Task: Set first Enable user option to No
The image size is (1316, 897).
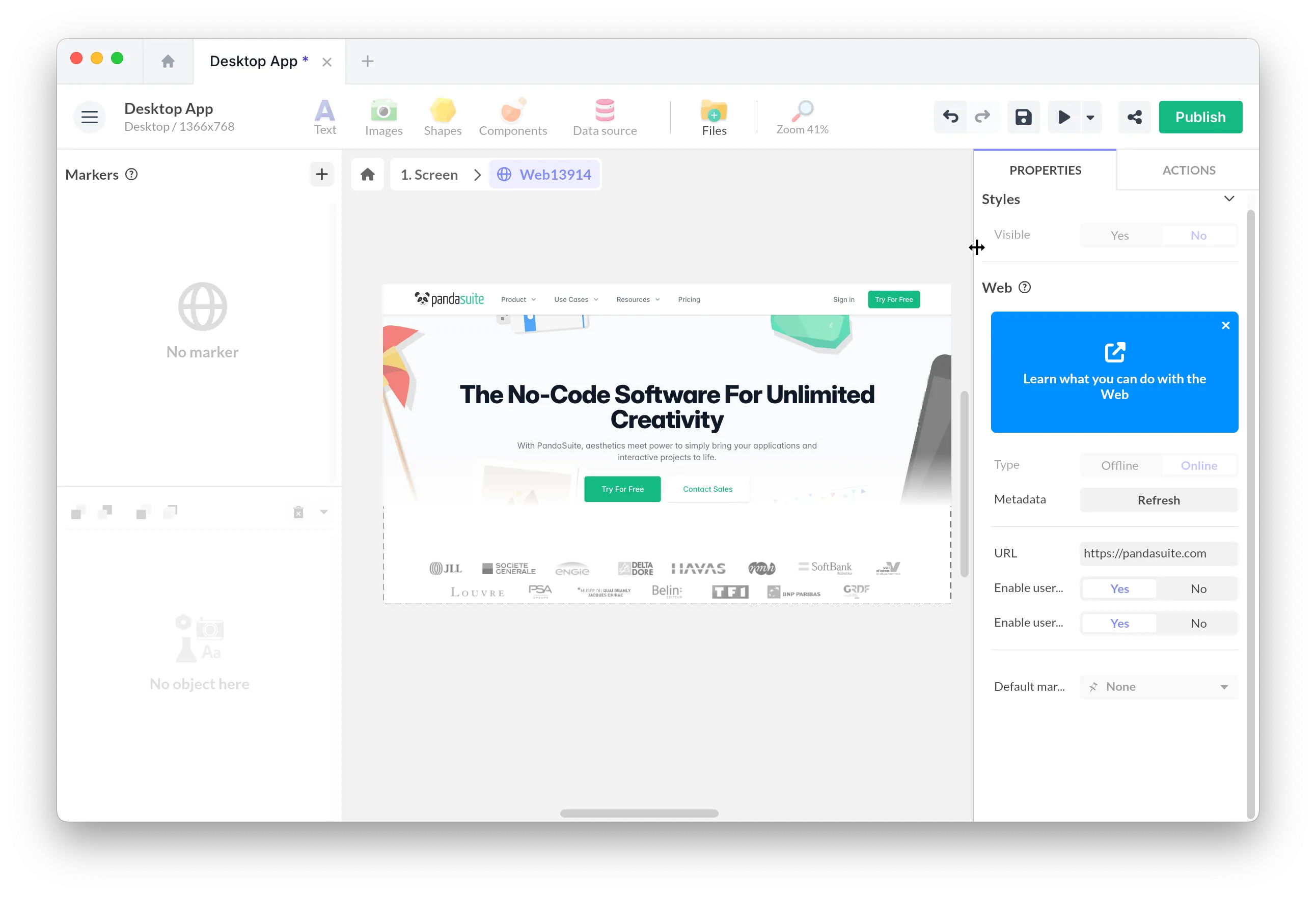Action: 1198,588
